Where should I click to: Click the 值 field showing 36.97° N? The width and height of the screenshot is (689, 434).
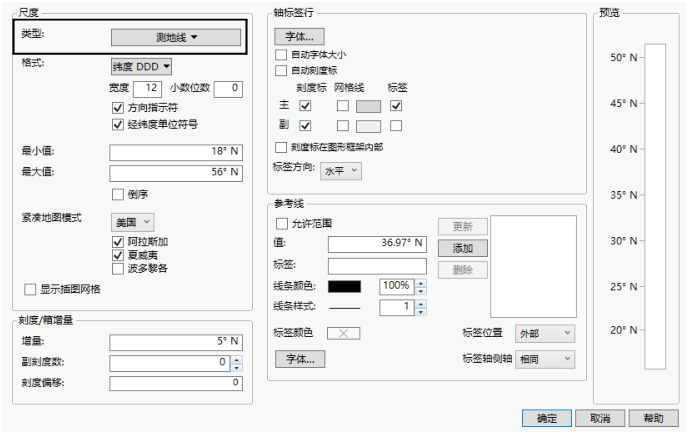click(377, 244)
